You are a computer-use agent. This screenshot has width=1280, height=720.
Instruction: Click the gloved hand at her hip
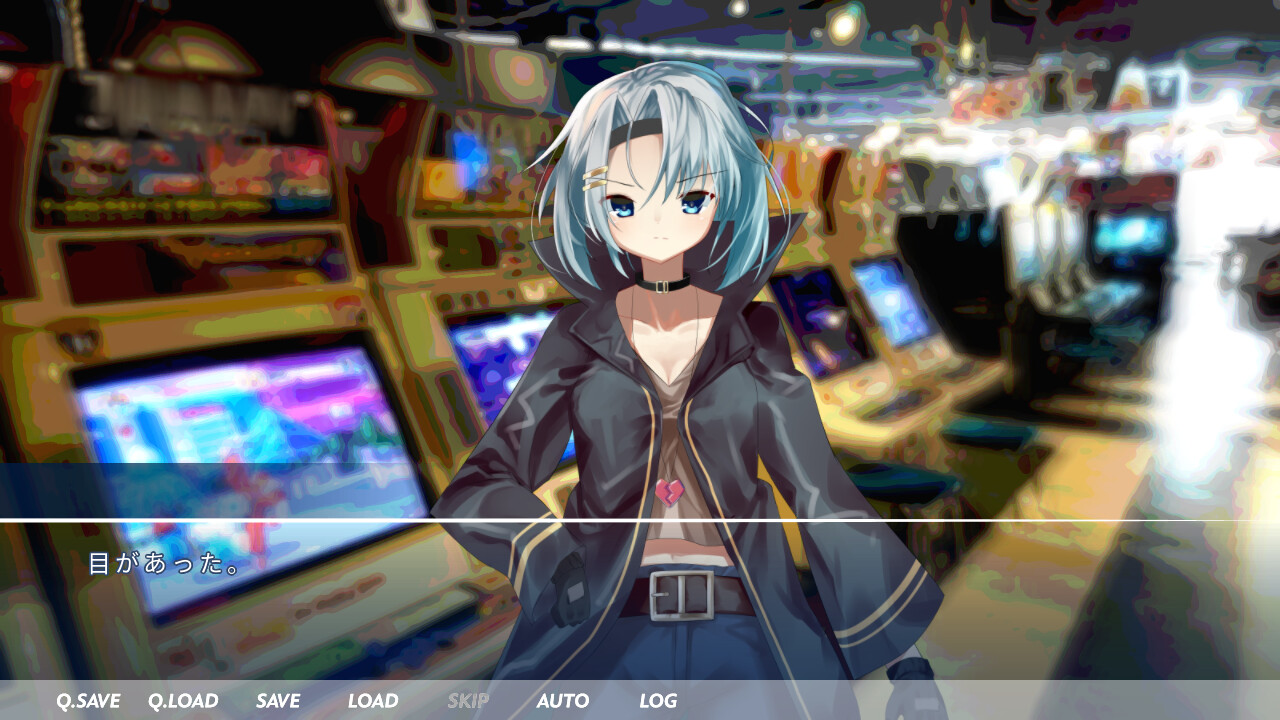tap(570, 588)
